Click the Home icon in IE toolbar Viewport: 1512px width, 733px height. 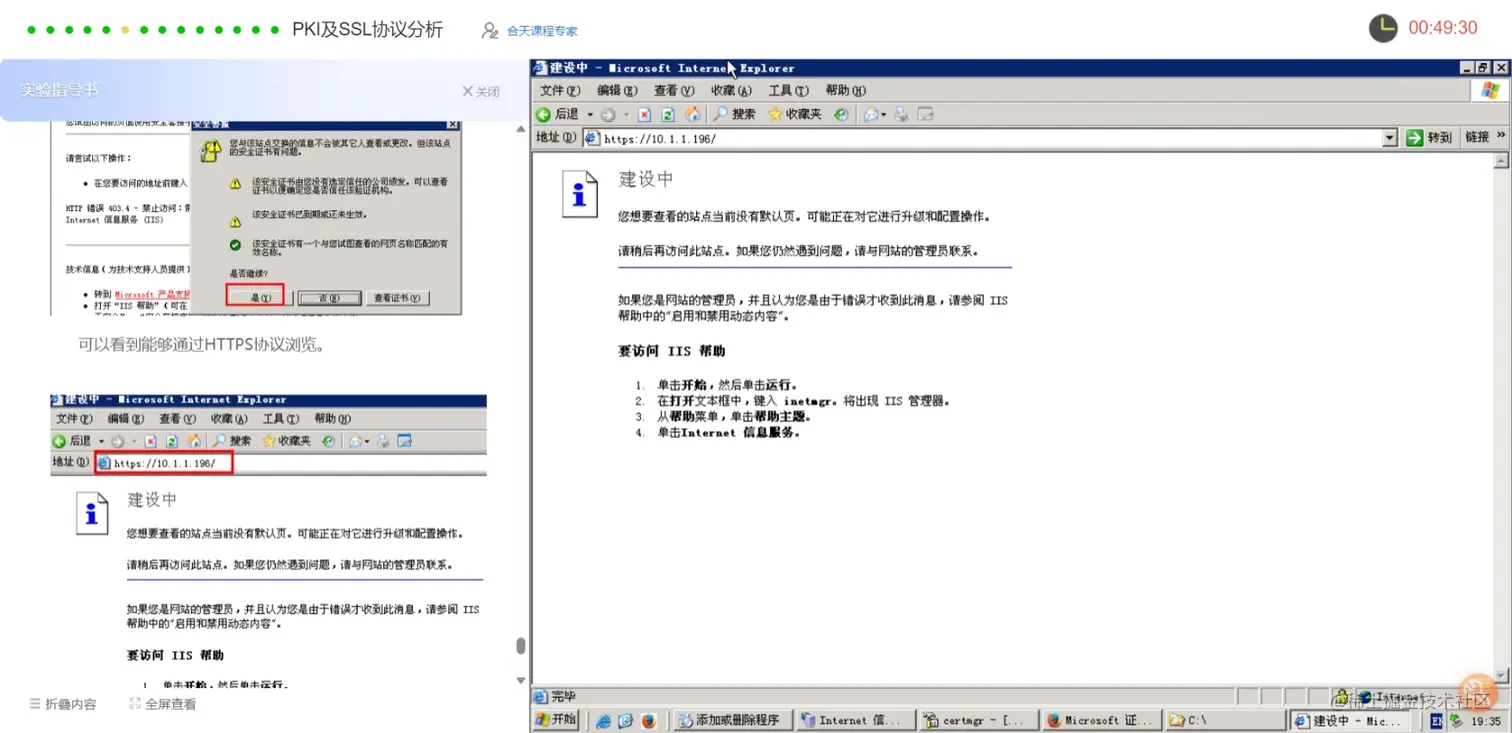point(691,115)
